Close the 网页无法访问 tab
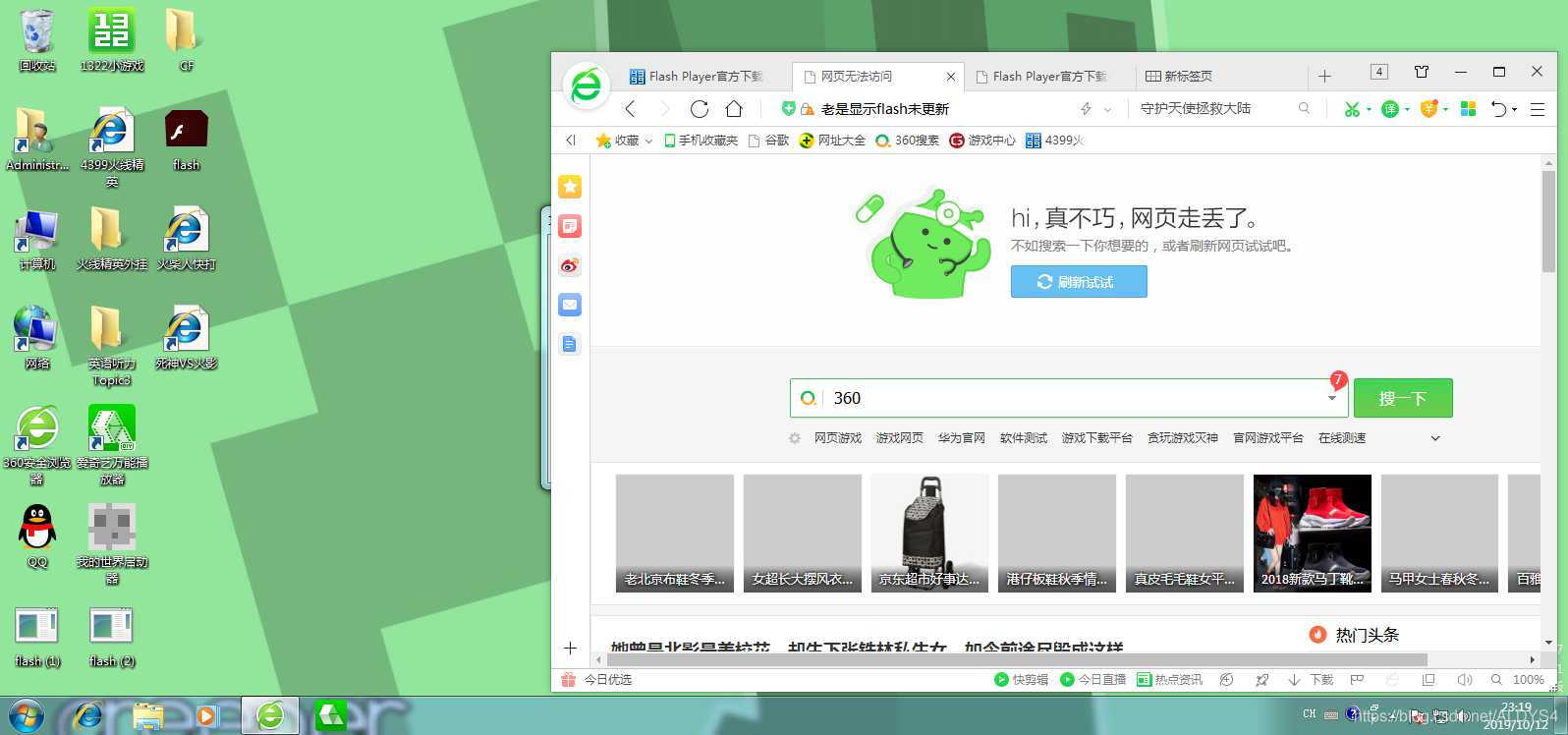 [x=950, y=76]
